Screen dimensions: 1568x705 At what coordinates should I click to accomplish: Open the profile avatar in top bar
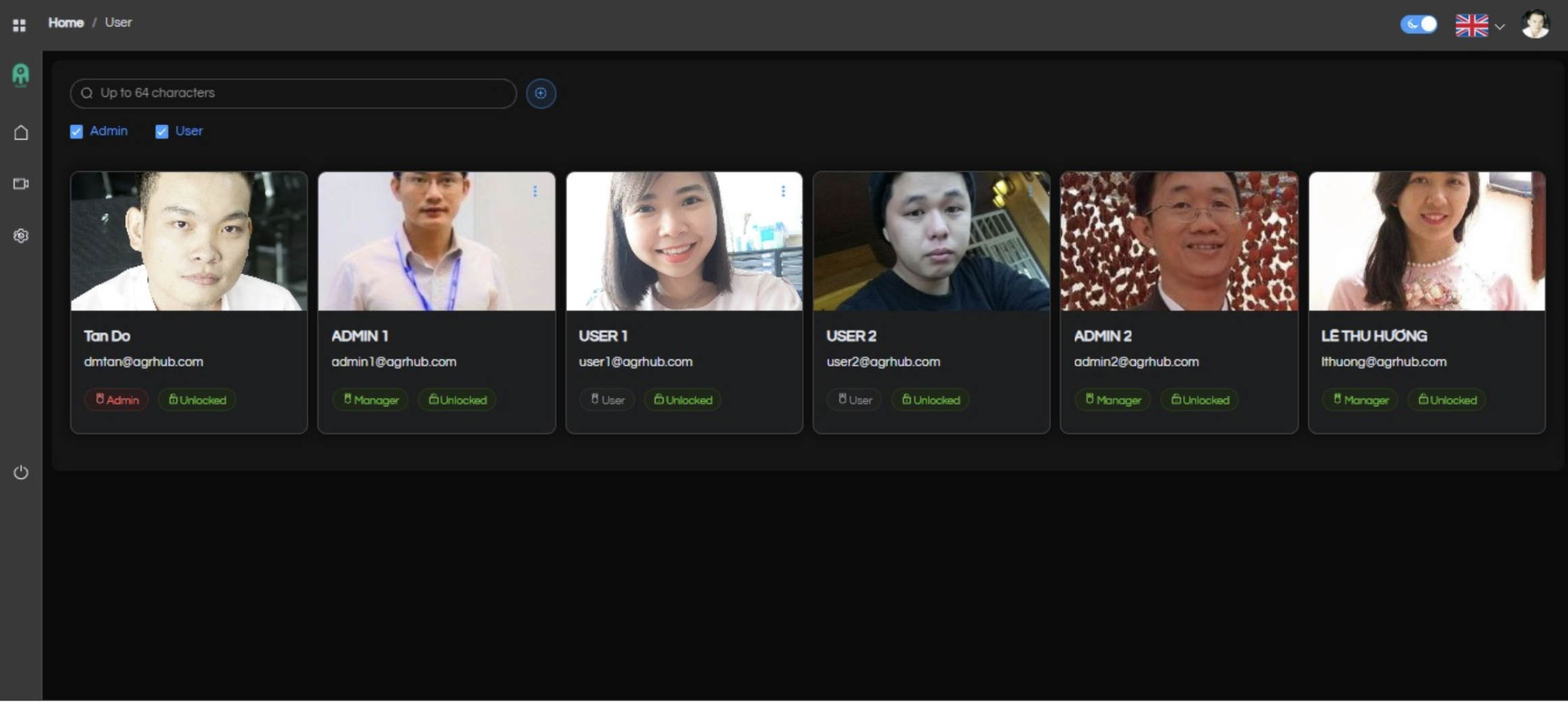click(x=1535, y=24)
